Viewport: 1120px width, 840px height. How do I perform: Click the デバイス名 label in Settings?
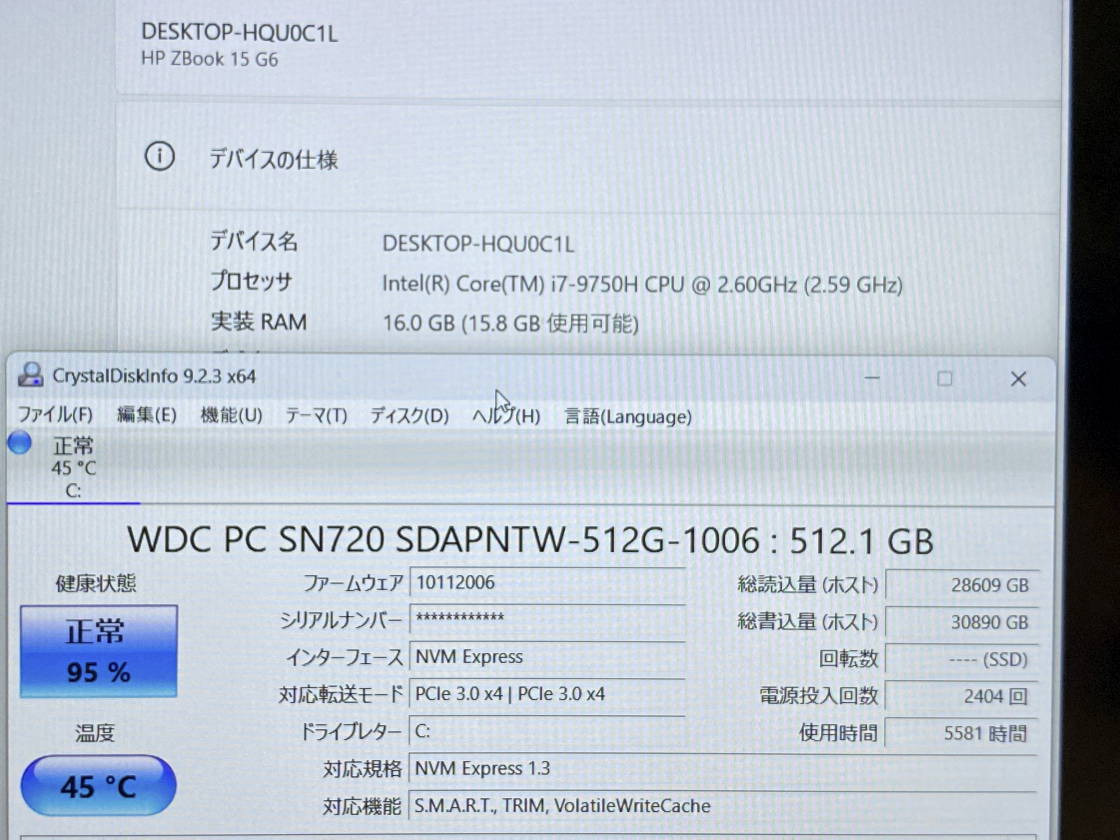pos(254,241)
